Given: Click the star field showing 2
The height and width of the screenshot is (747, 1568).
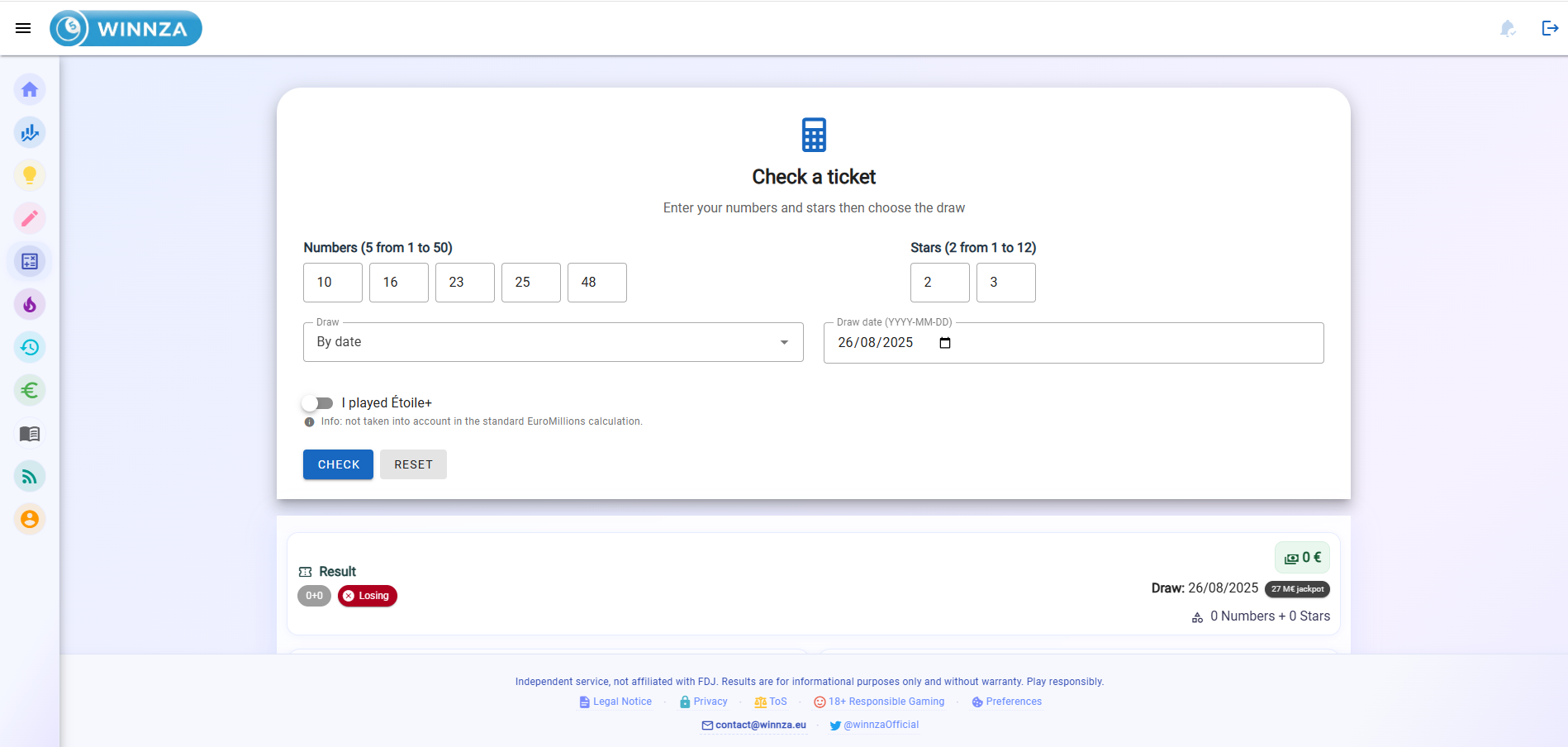Looking at the screenshot, I should tap(940, 283).
